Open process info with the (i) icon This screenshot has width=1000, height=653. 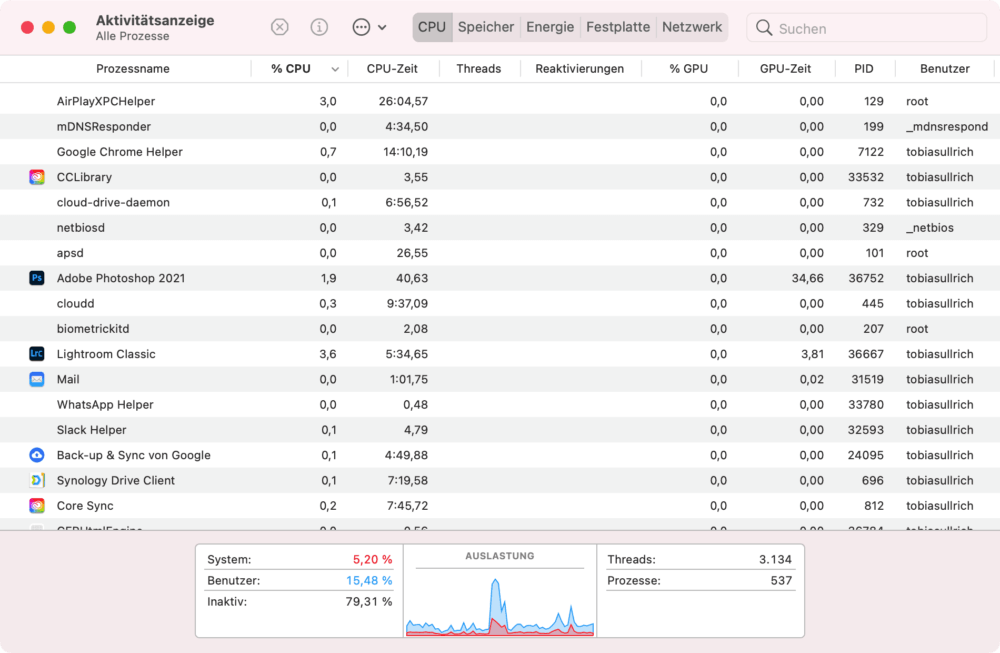pyautogui.click(x=319, y=27)
